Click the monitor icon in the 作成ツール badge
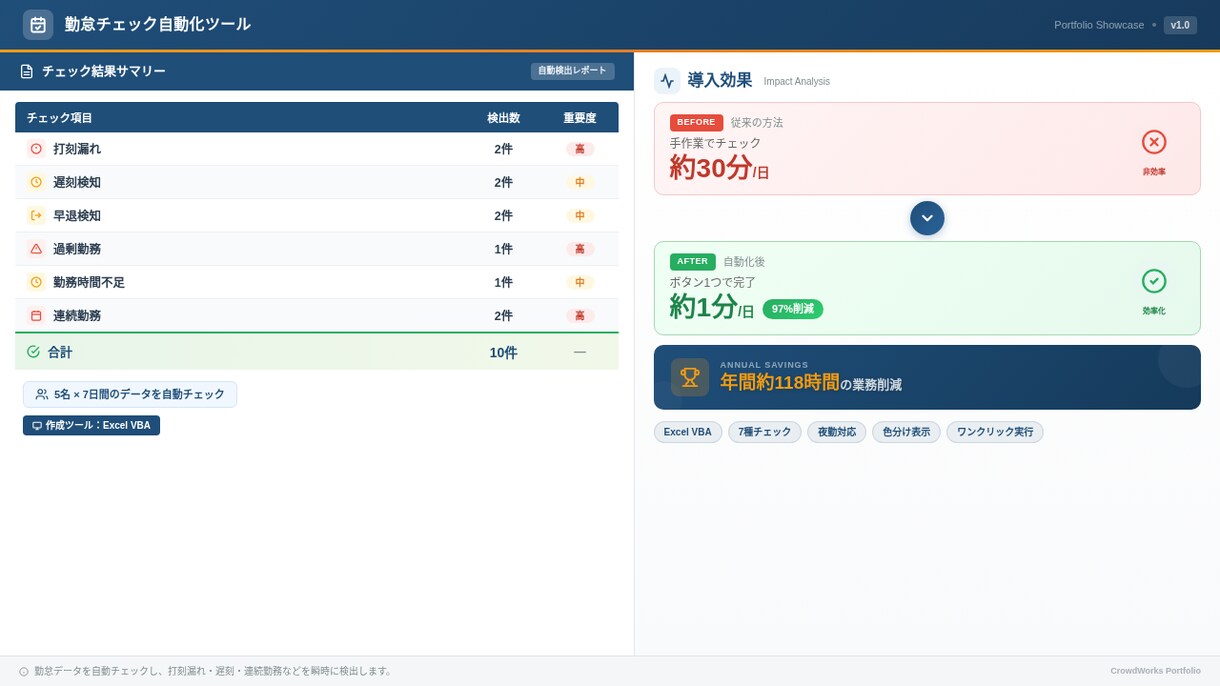This screenshot has height=686, width=1220. [x=37, y=425]
